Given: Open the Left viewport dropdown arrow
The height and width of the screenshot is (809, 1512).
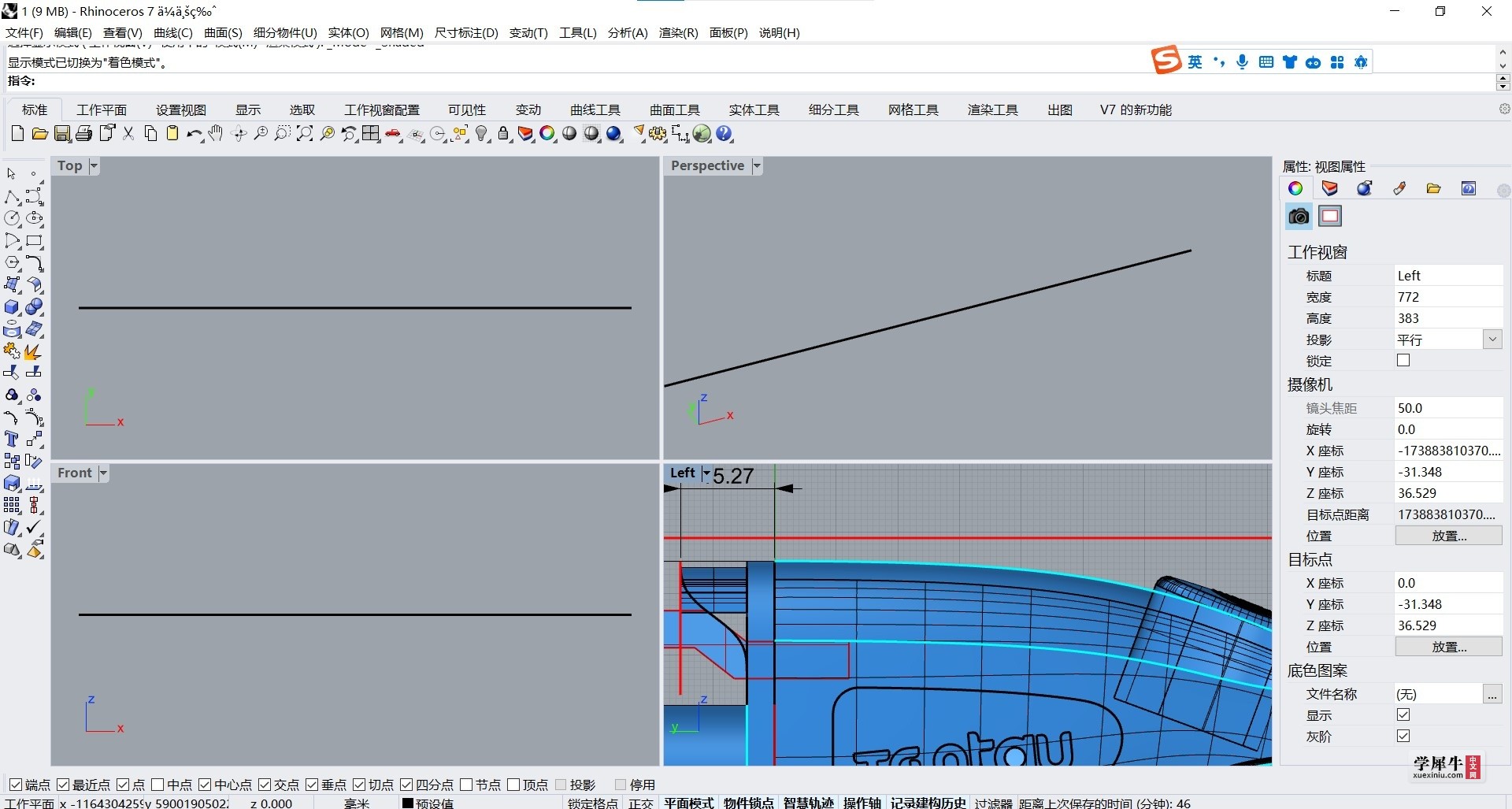Looking at the screenshot, I should click(706, 473).
